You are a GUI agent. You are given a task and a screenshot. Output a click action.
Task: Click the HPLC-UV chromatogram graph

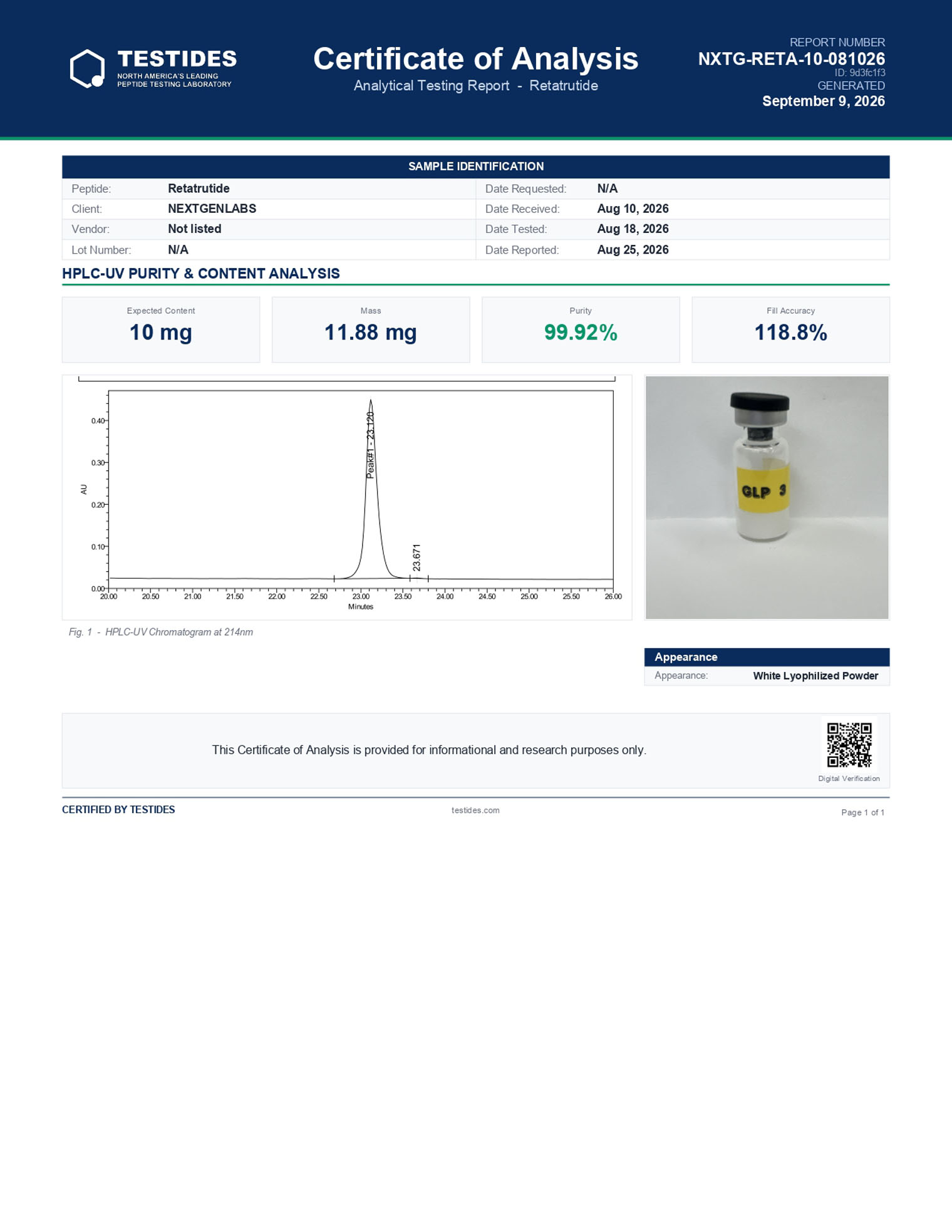coord(347,497)
